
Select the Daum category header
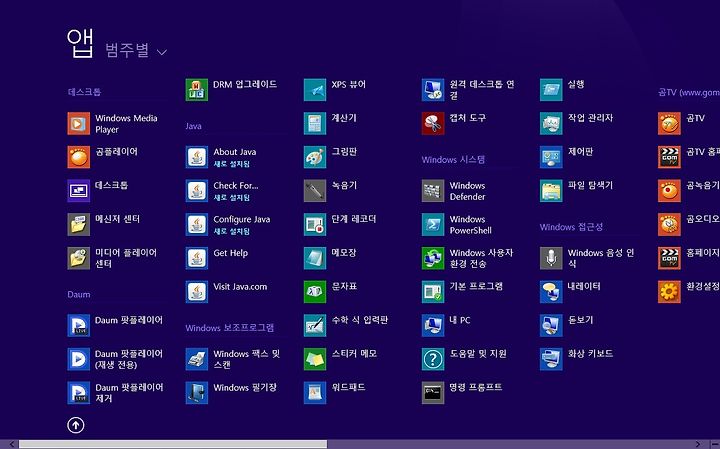click(x=79, y=294)
